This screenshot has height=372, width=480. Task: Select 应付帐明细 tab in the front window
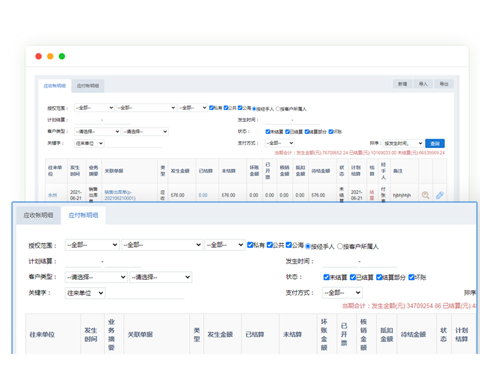[83, 215]
